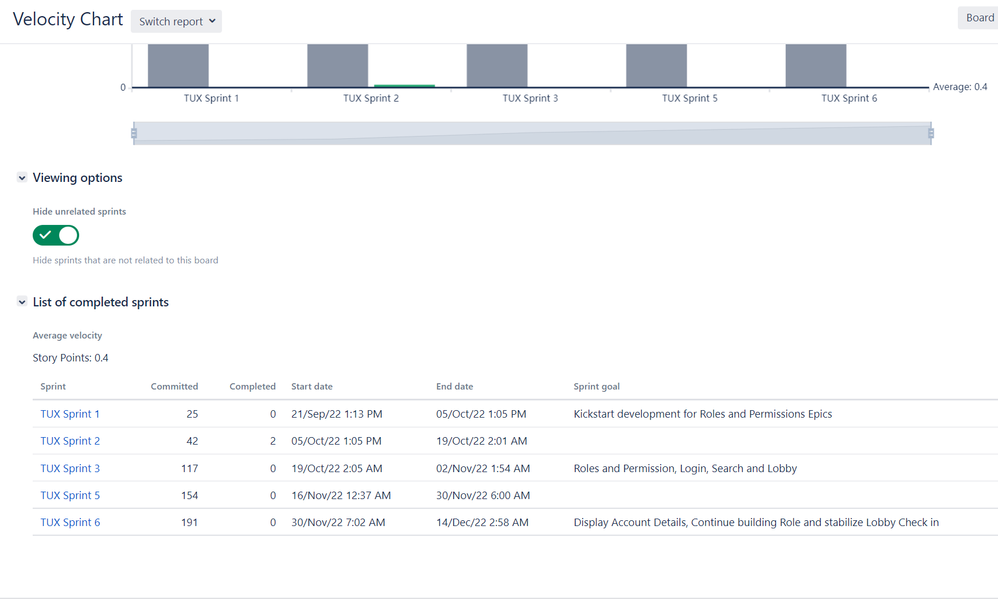
Task: Click the Start date column header
Action: click(x=312, y=386)
